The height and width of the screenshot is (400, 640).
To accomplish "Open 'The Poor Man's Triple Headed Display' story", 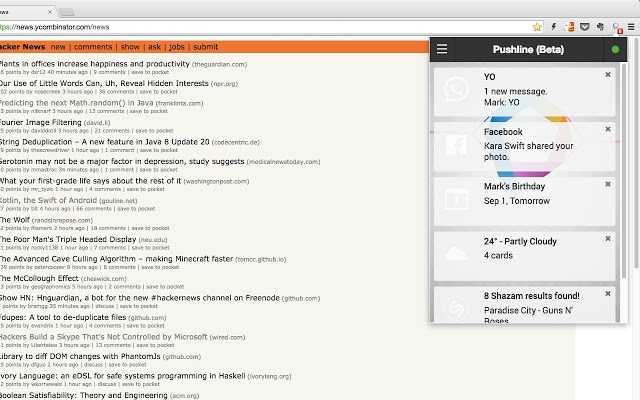I will coord(68,239).
